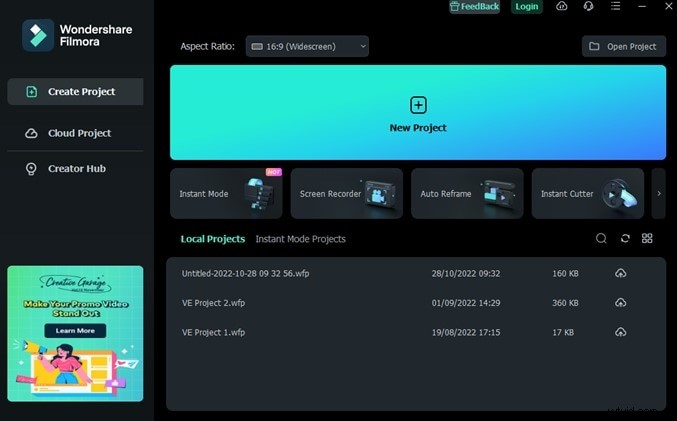Open the hamburger menu in title bar
The height and width of the screenshot is (421, 677).
tap(614, 7)
